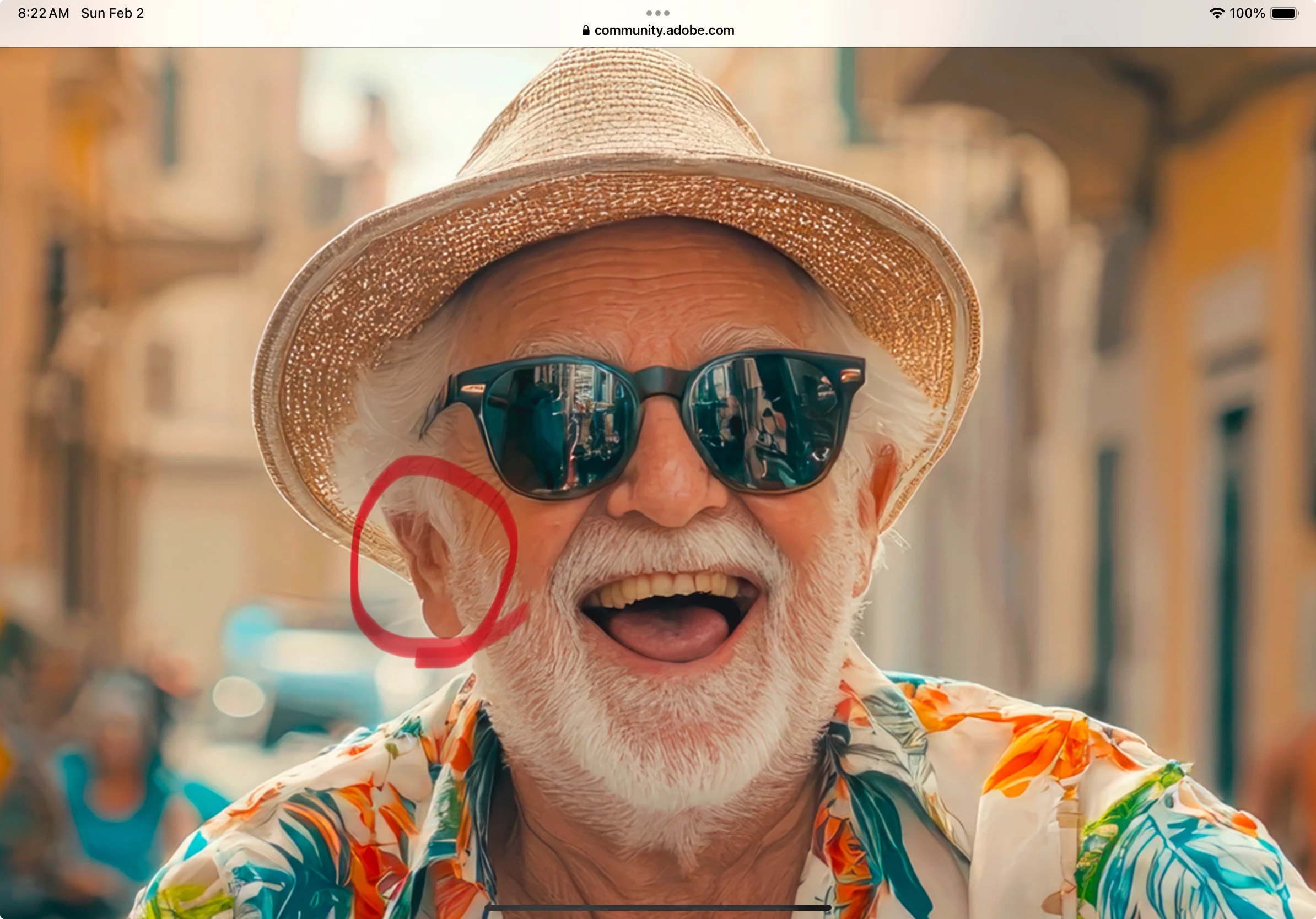Tap the home indicator bar at bottom
The image size is (1316, 919).
point(657,907)
